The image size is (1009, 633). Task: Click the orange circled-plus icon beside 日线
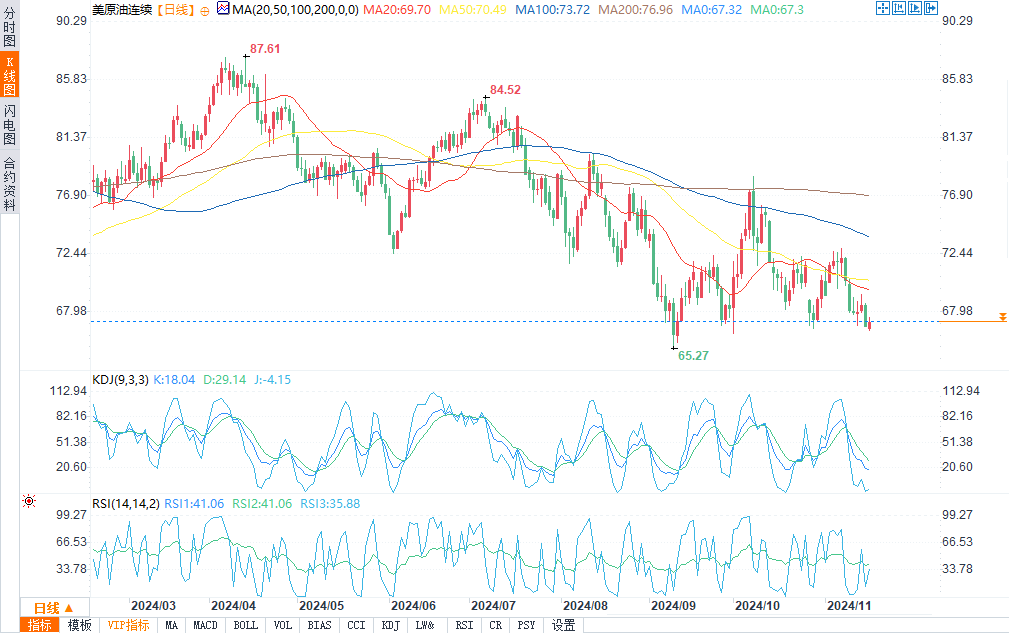point(205,9)
